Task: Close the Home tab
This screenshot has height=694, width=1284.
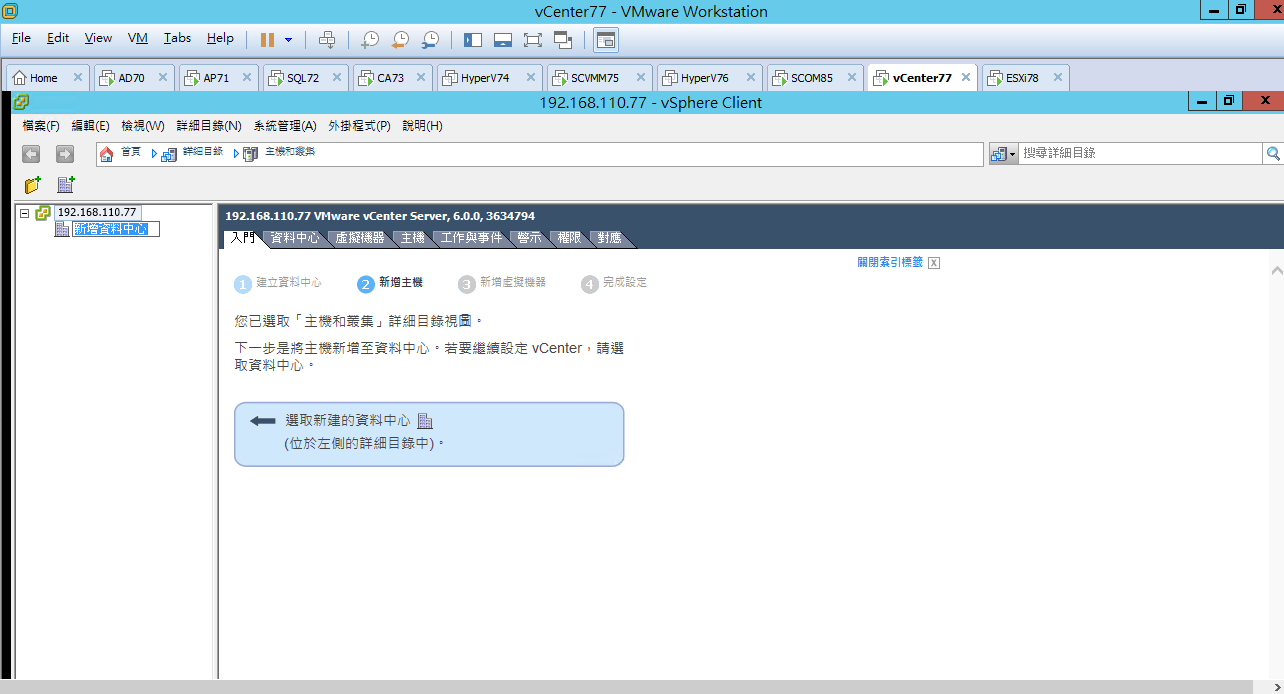Action: click(78, 77)
